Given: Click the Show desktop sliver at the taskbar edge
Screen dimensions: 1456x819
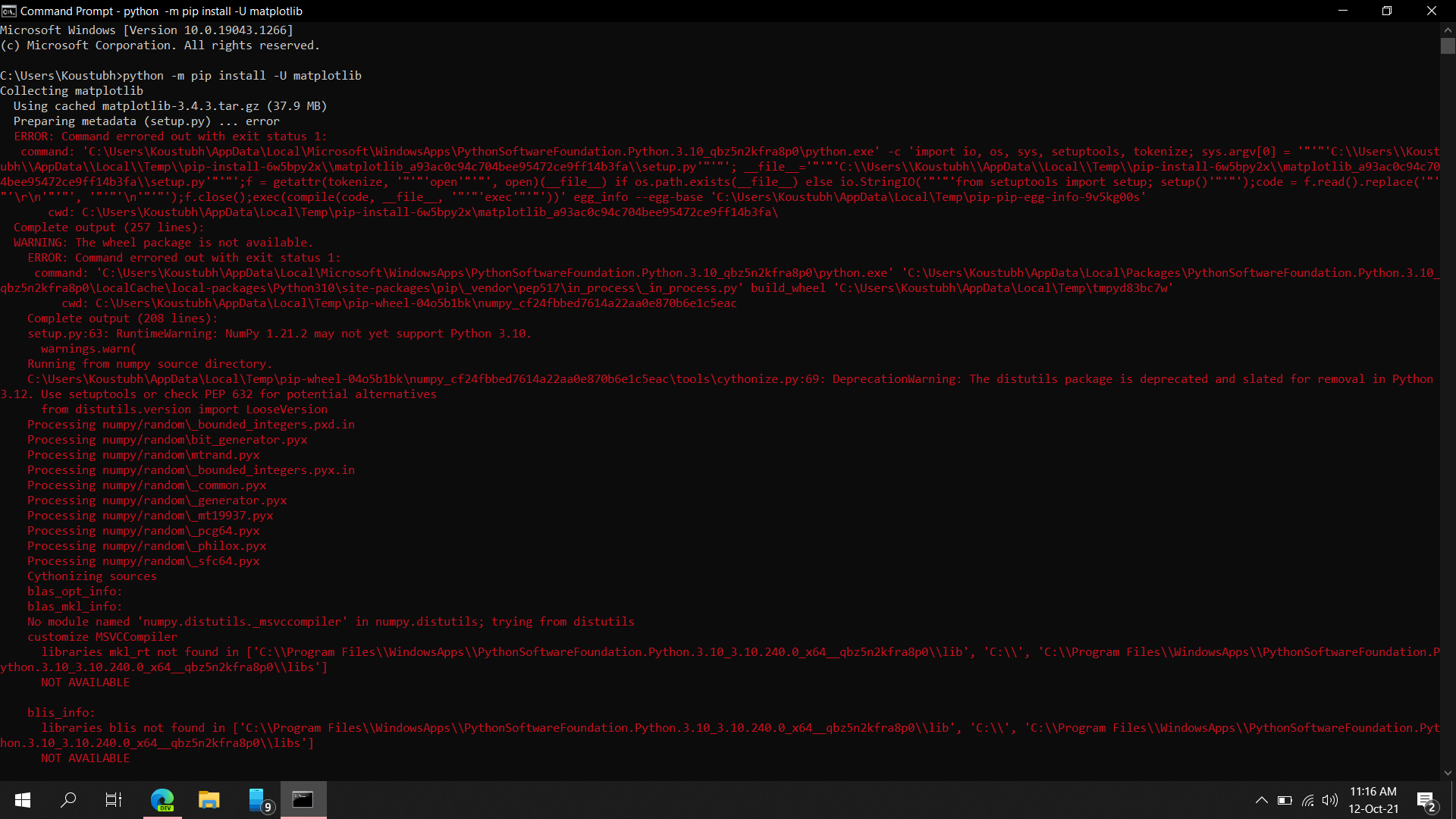Looking at the screenshot, I should coord(1453,800).
